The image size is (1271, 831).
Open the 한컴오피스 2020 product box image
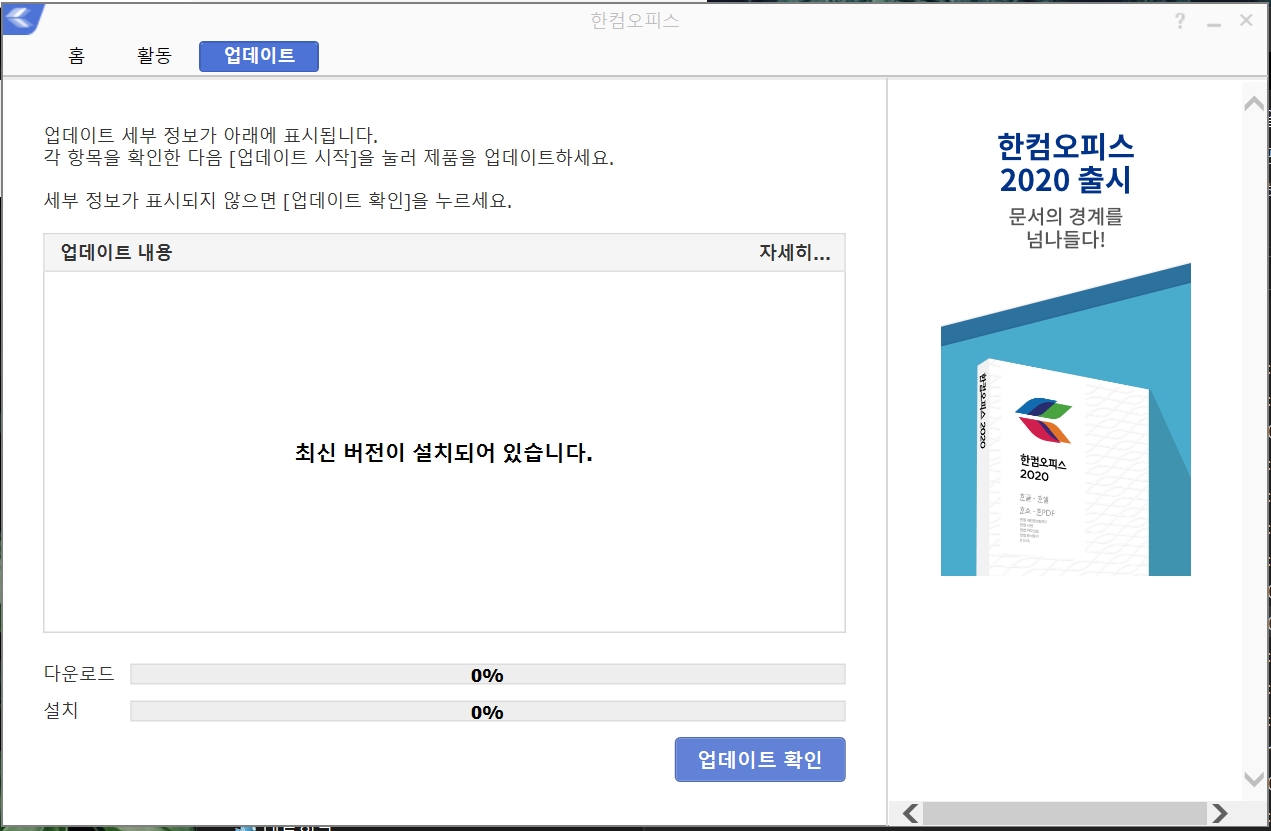point(1066,420)
